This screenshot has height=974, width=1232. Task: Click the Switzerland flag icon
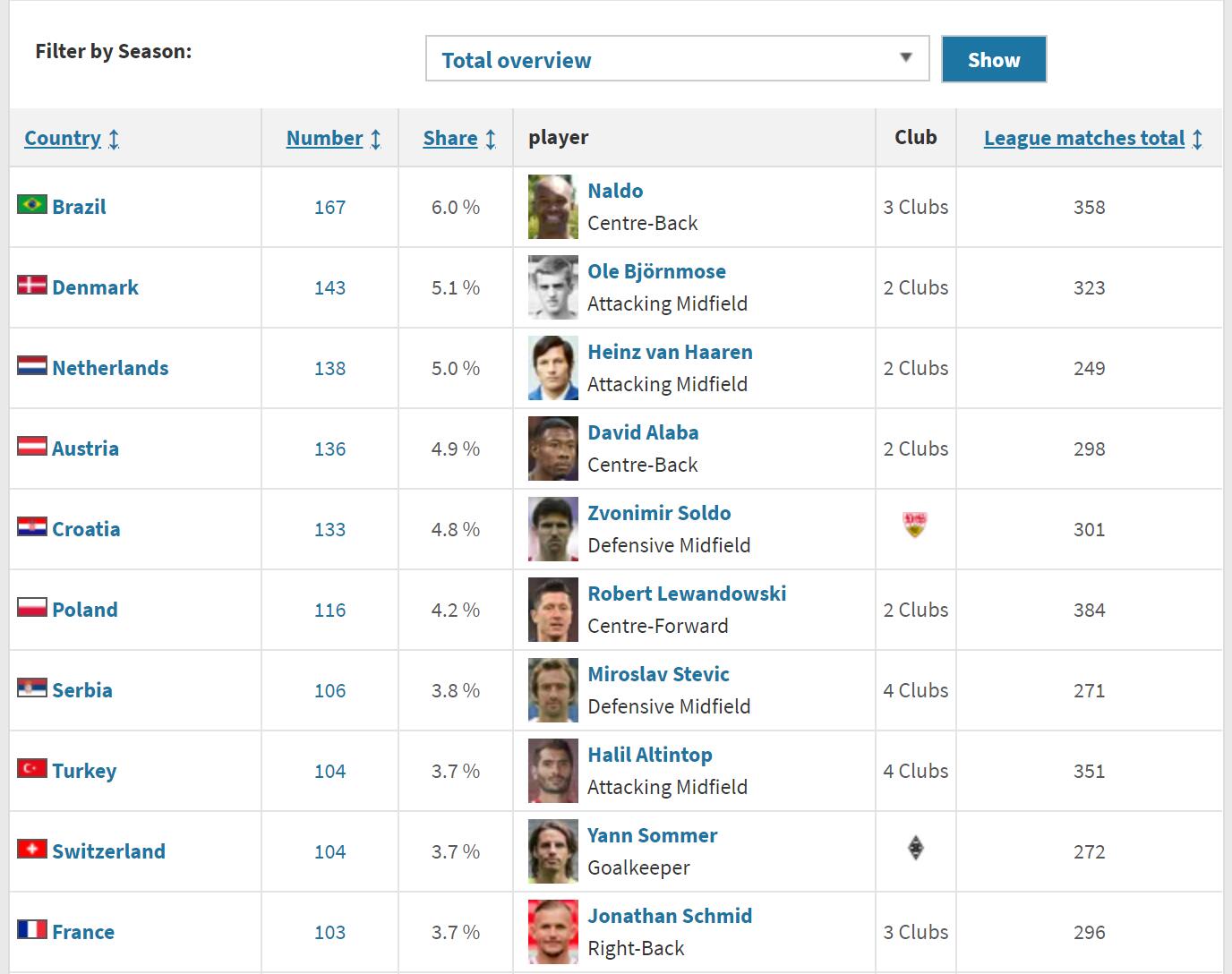coord(32,849)
